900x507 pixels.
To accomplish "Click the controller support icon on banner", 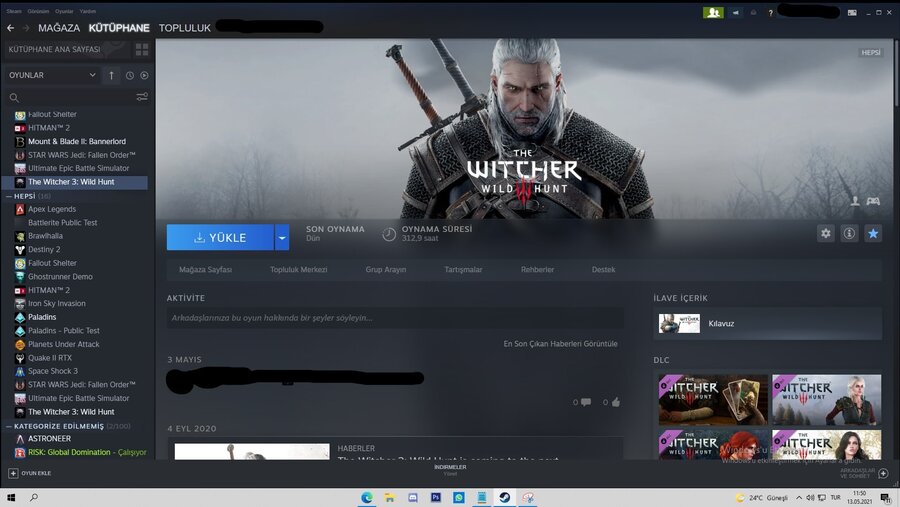I will 873,201.
